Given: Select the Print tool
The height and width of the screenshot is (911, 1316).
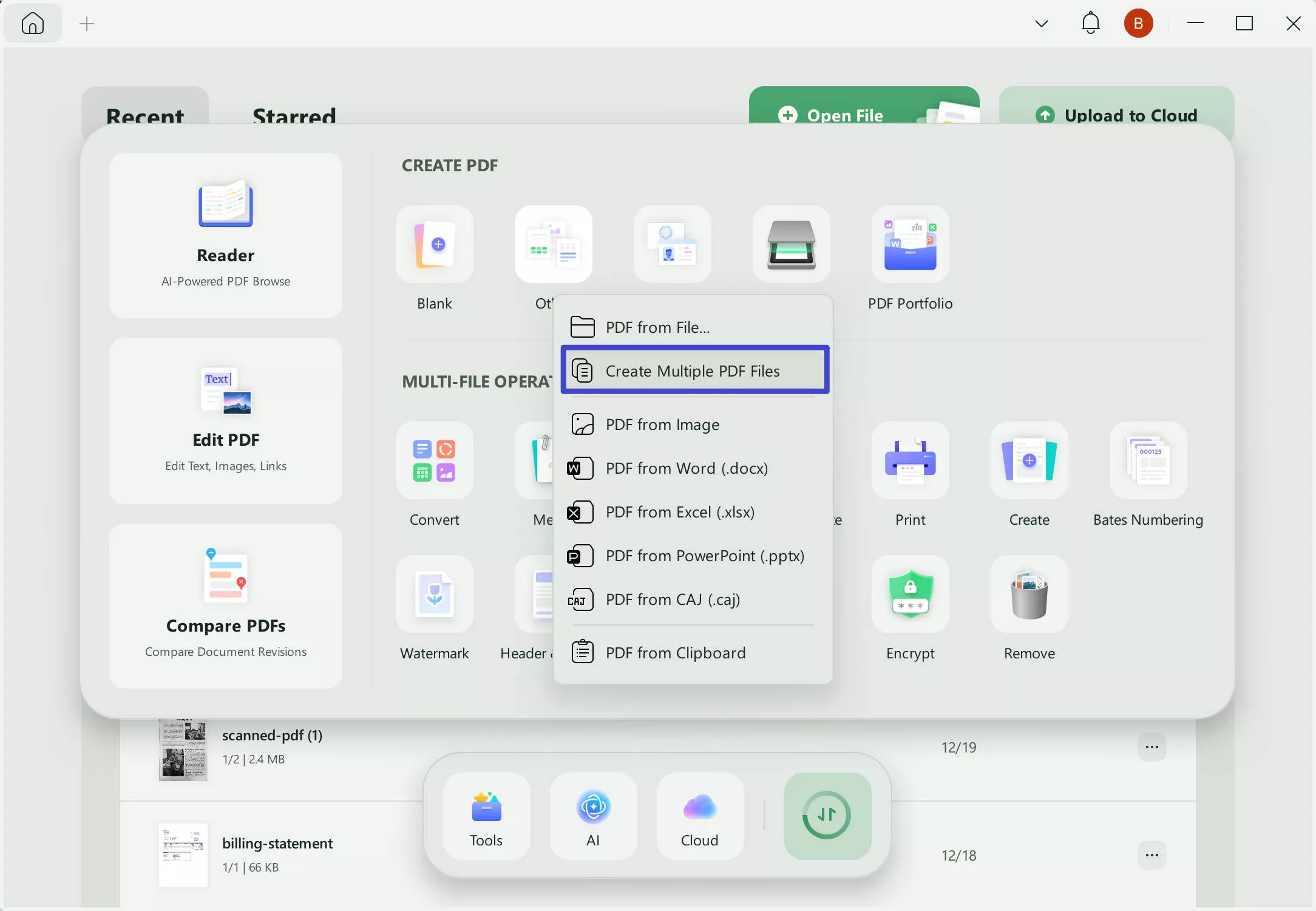Looking at the screenshot, I should click(x=909, y=476).
